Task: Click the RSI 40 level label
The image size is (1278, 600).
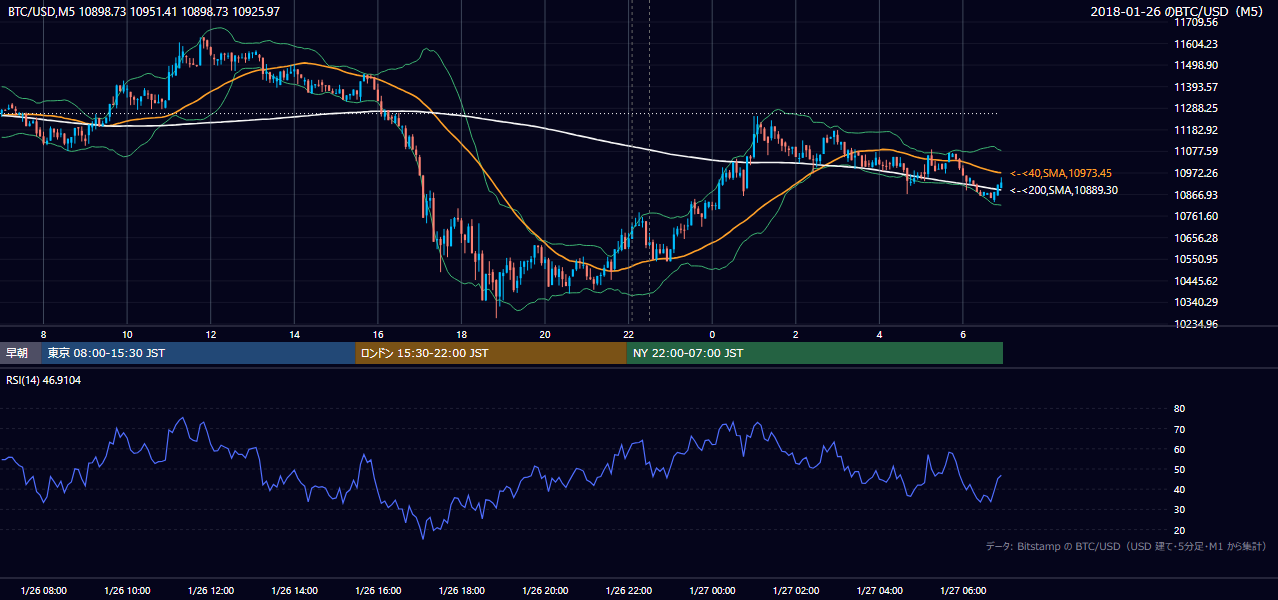Action: 1180,489
